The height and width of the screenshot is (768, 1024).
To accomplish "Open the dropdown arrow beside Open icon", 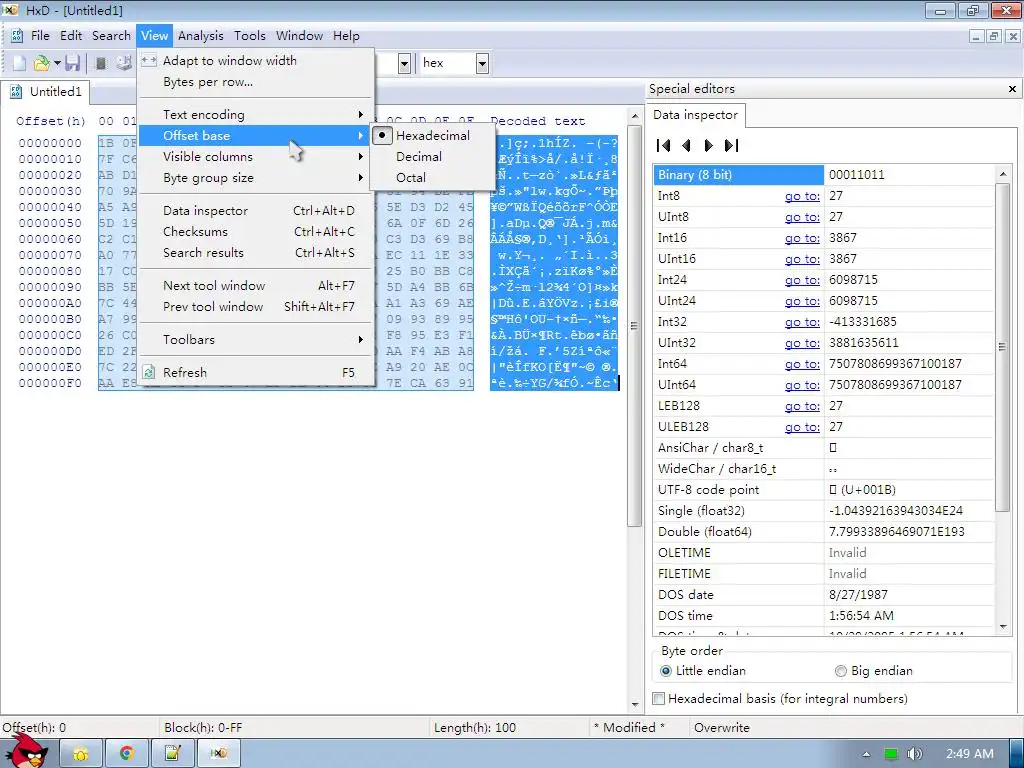I will click(57, 63).
